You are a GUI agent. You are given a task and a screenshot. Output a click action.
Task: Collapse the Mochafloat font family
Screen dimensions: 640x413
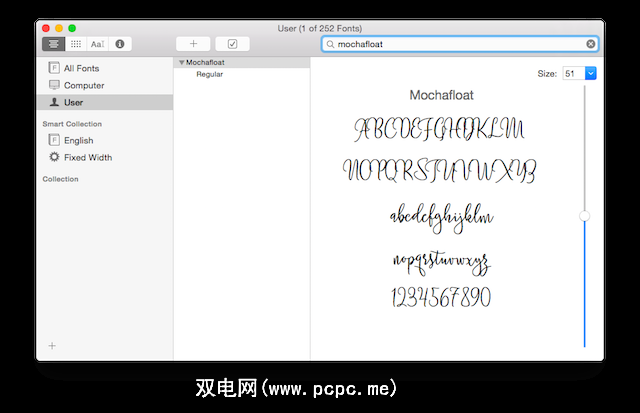(181, 62)
